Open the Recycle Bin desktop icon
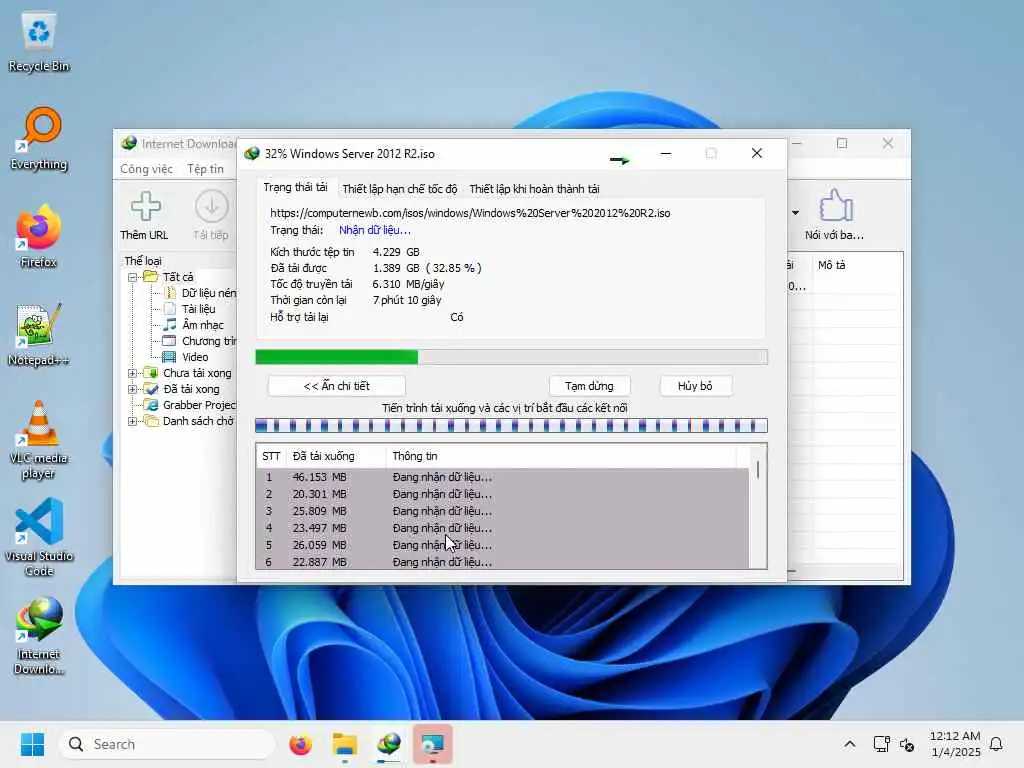This screenshot has width=1024, height=768. pyautogui.click(x=39, y=42)
